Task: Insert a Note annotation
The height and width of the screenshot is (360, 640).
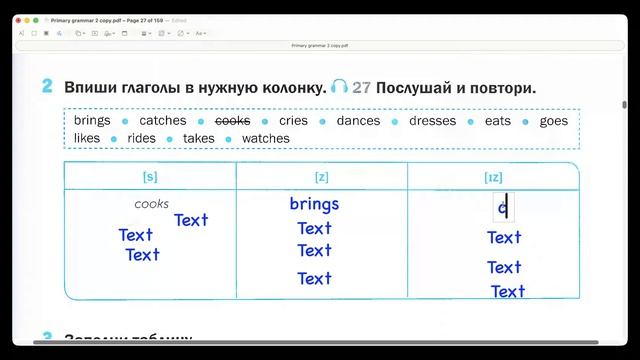Action: pos(124,33)
